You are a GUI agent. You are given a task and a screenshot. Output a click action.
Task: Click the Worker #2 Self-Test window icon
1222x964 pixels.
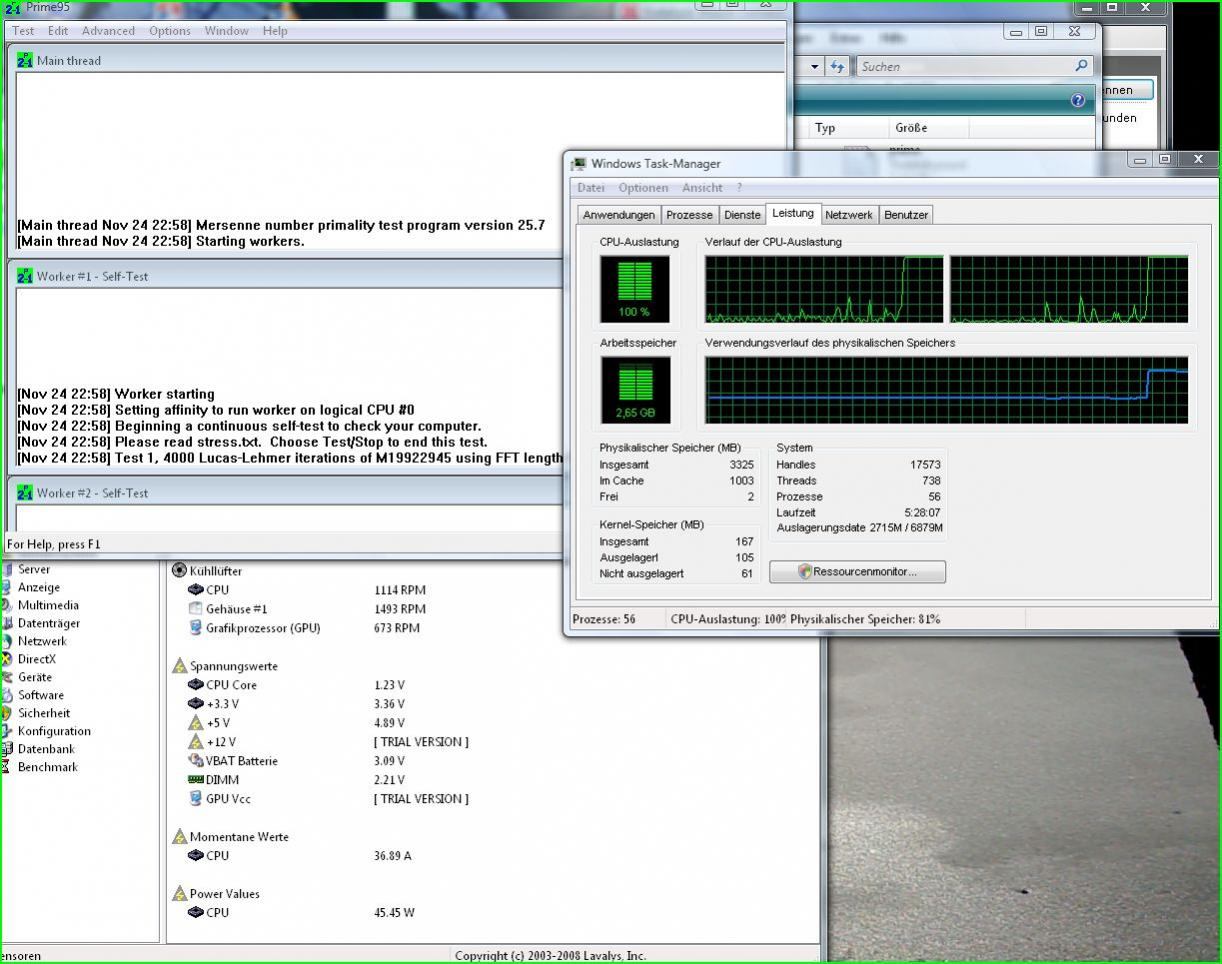tap(25, 493)
